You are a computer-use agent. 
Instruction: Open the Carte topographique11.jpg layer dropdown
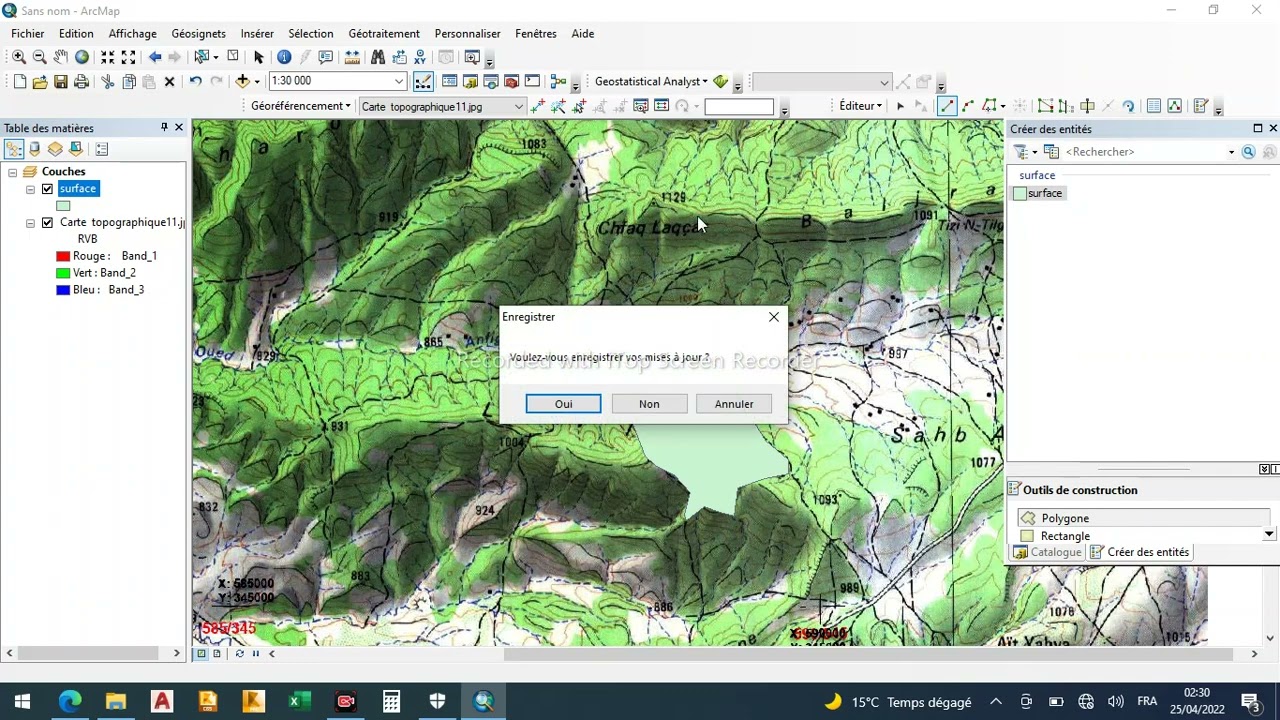[x=518, y=106]
